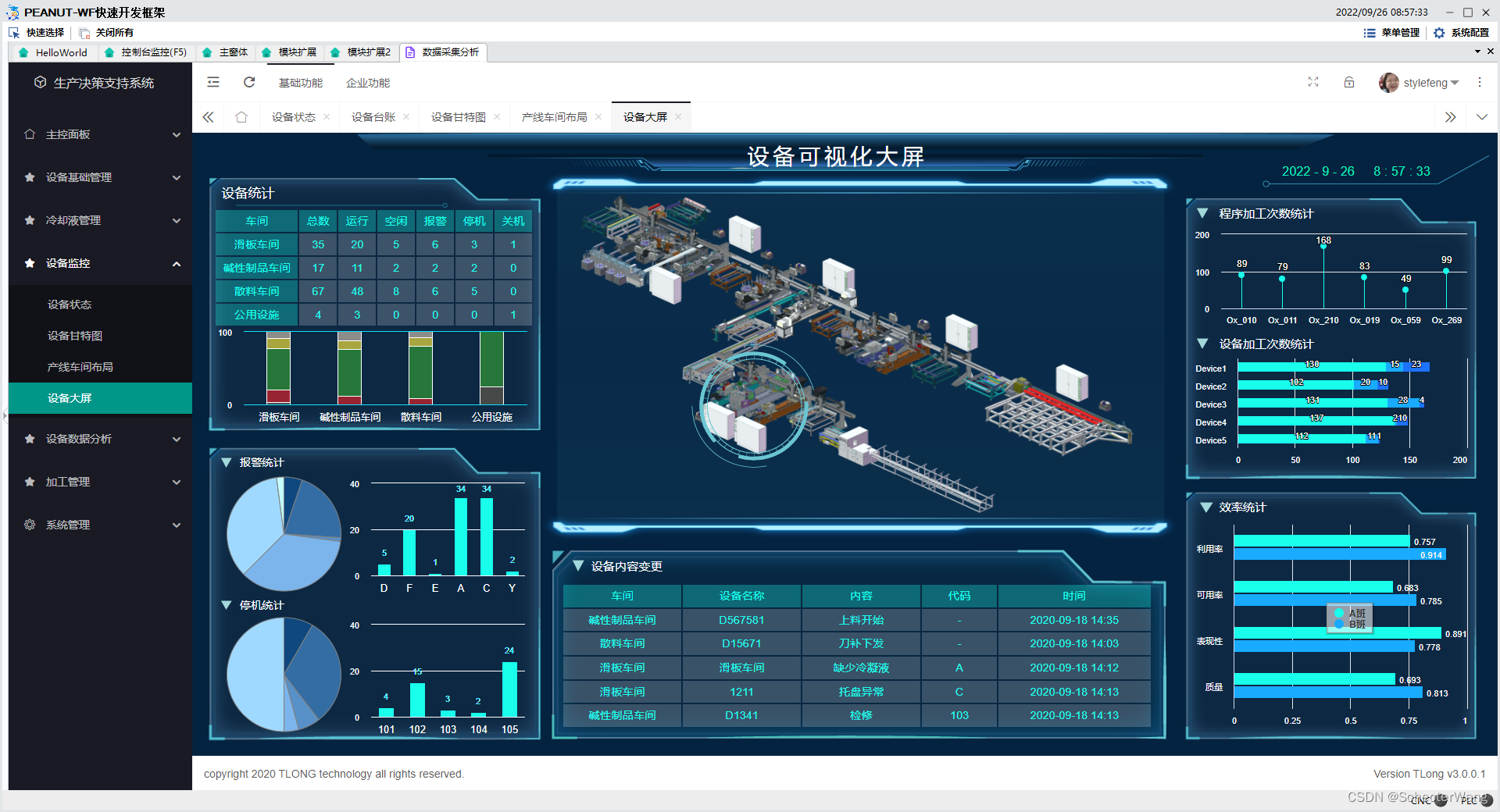
Task: Click the refresh icon above the breadcrumb tabs
Action: (x=249, y=82)
